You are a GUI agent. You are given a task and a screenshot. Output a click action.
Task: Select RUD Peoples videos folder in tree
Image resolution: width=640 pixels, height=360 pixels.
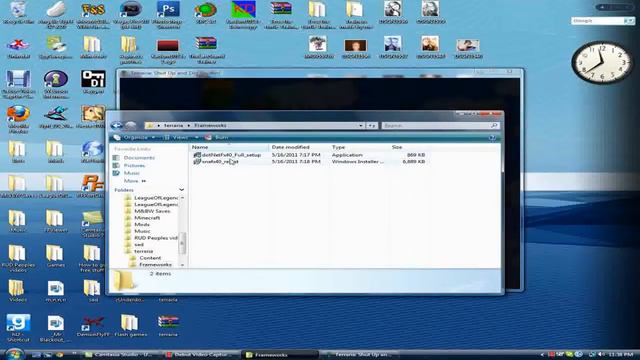[x=156, y=238]
